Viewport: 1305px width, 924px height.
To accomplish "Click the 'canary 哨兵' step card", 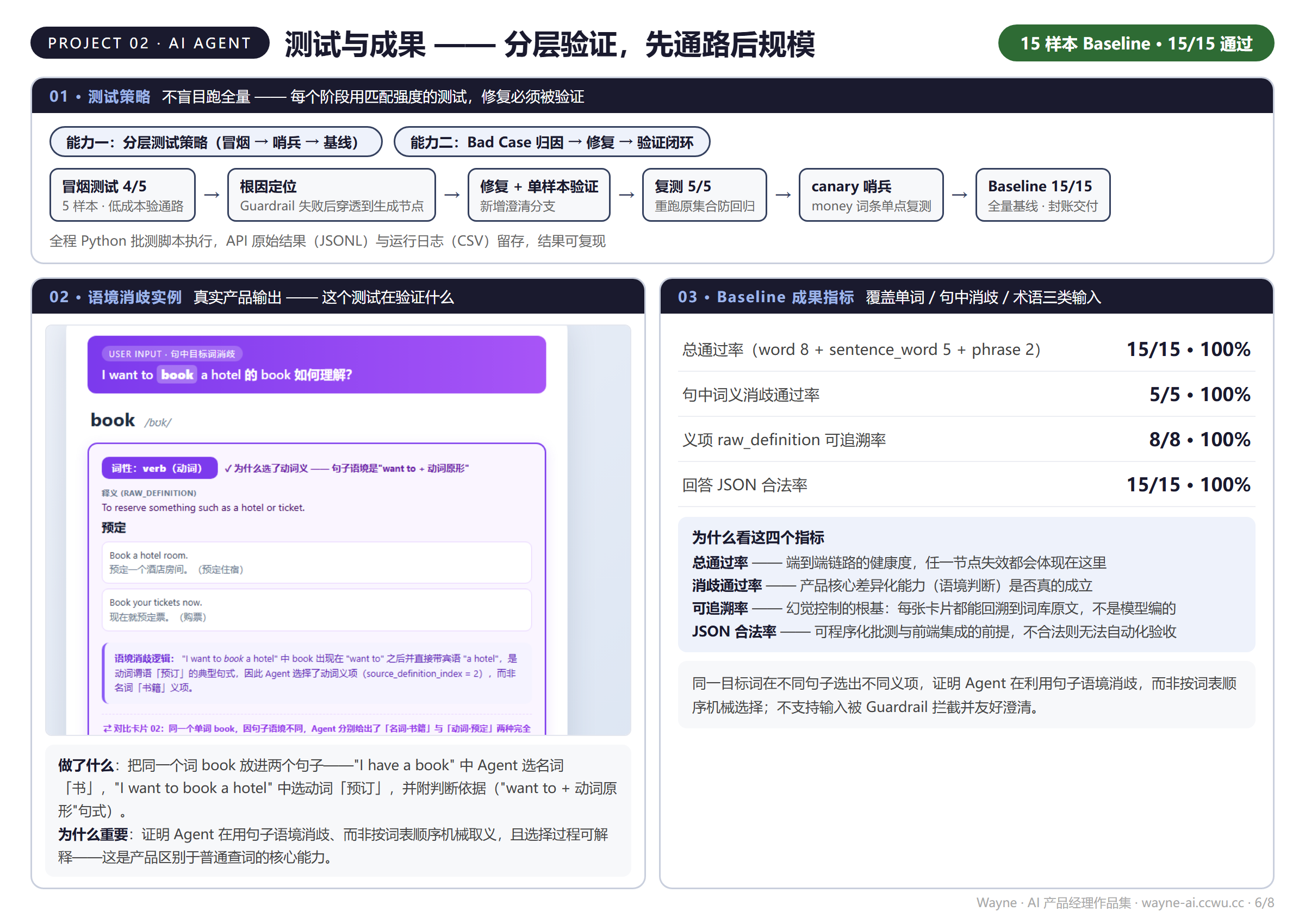I will click(x=871, y=195).
